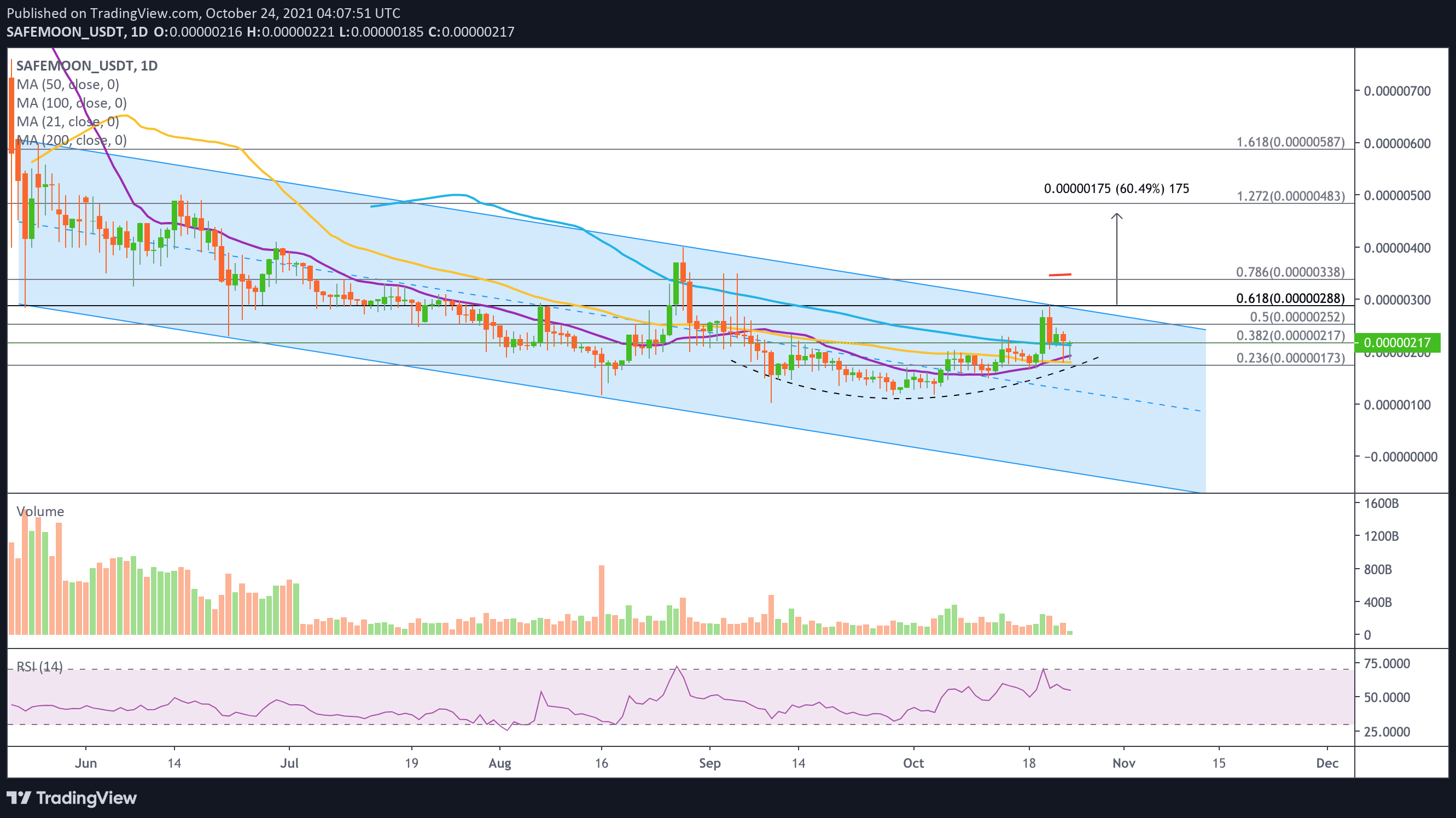This screenshot has width=1456, height=818.
Task: Click the RSI axis label 25.0000
Action: 1387,732
